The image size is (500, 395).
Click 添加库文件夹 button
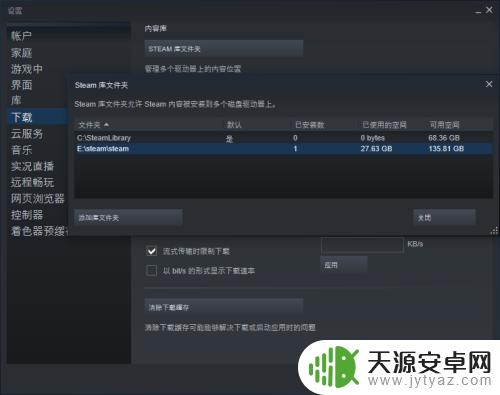tap(128, 218)
